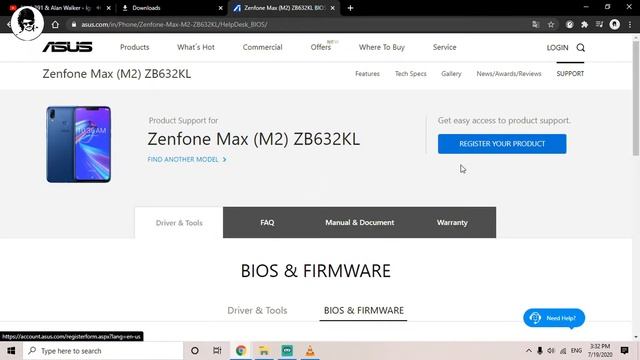Click the ASUS logo
This screenshot has height=360, width=640.
coord(67,47)
